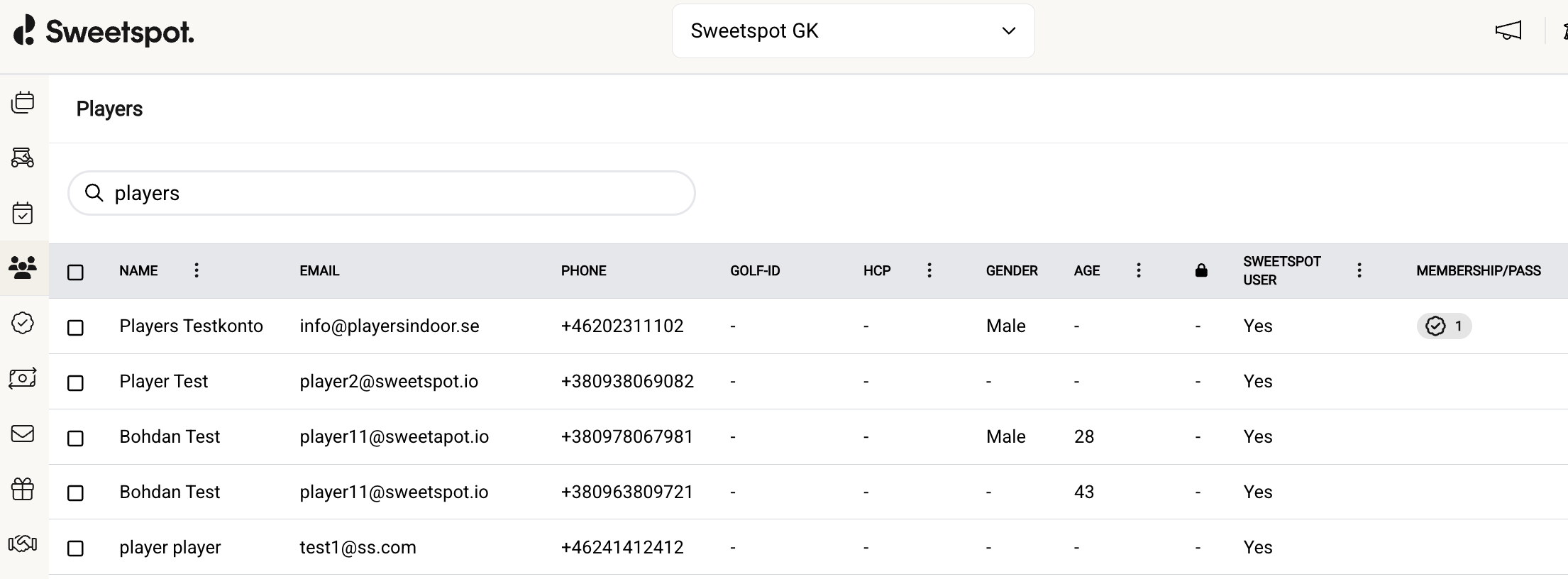1568x579 pixels.
Task: Toggle the select-all header checkbox
Action: click(x=75, y=272)
